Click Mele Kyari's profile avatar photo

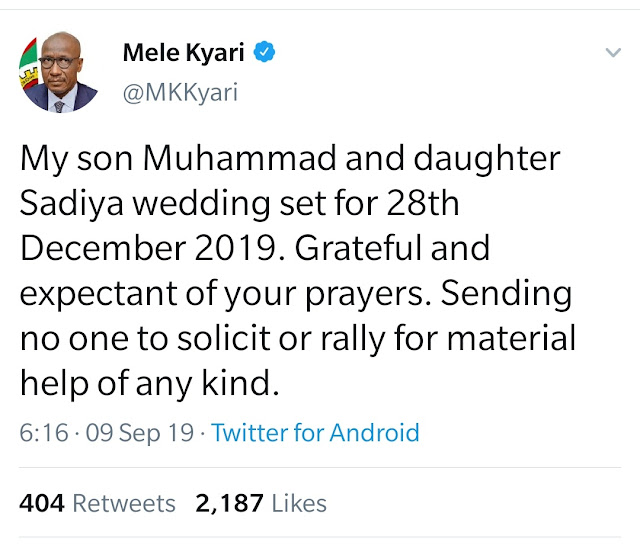click(x=59, y=70)
